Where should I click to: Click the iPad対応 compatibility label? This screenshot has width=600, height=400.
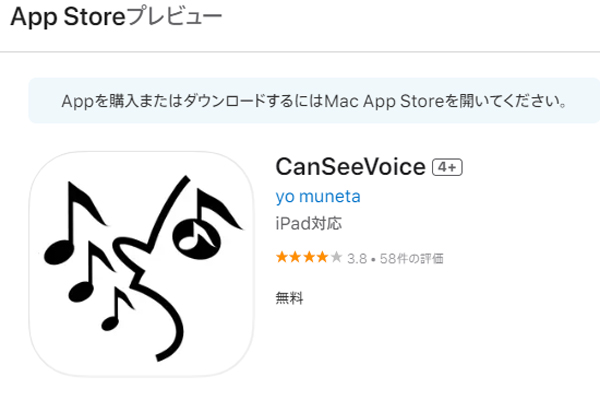(x=308, y=224)
